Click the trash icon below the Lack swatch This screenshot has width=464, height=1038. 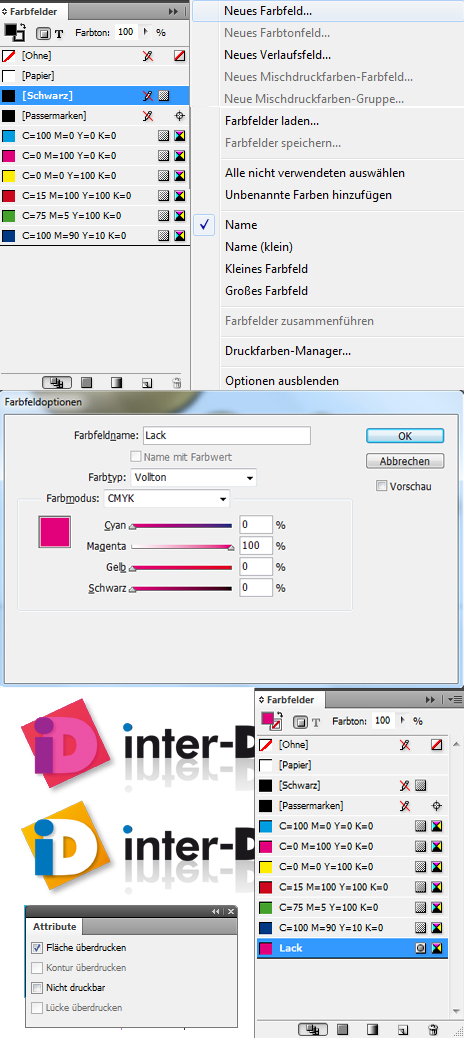pos(434,1029)
